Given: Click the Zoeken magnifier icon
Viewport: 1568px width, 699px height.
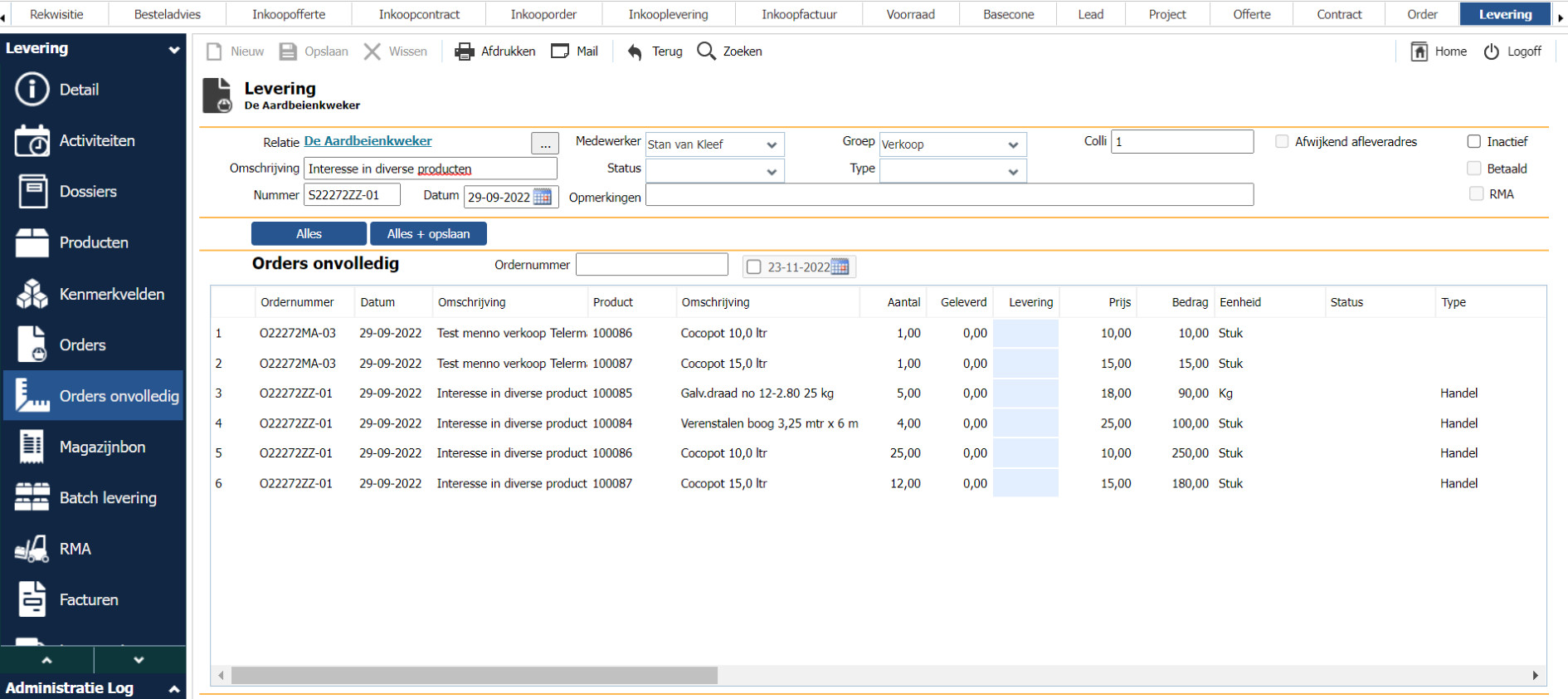Looking at the screenshot, I should click(x=706, y=51).
